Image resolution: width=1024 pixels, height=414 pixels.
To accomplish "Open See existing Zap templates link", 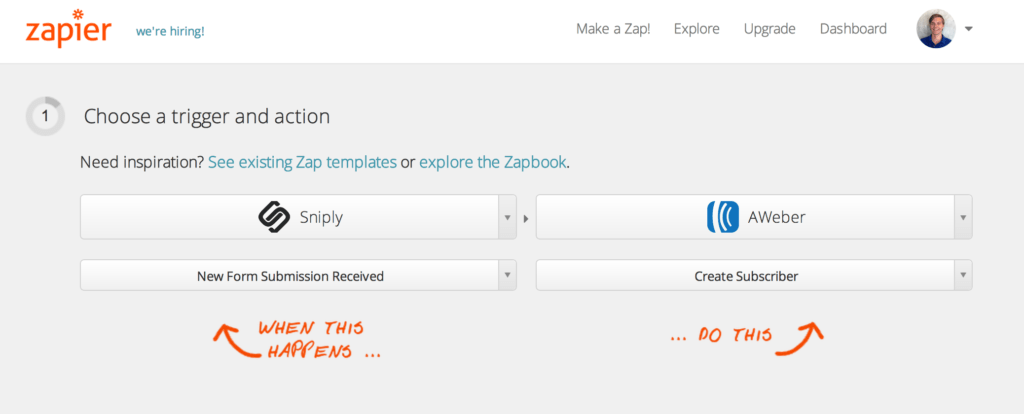I will click(x=302, y=162).
